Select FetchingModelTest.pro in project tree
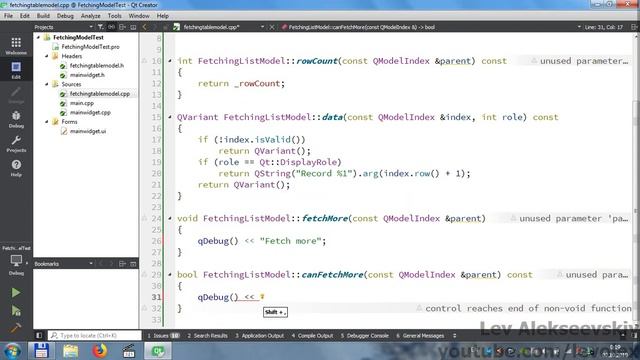Screen dimensions: 640x360 point(90,47)
